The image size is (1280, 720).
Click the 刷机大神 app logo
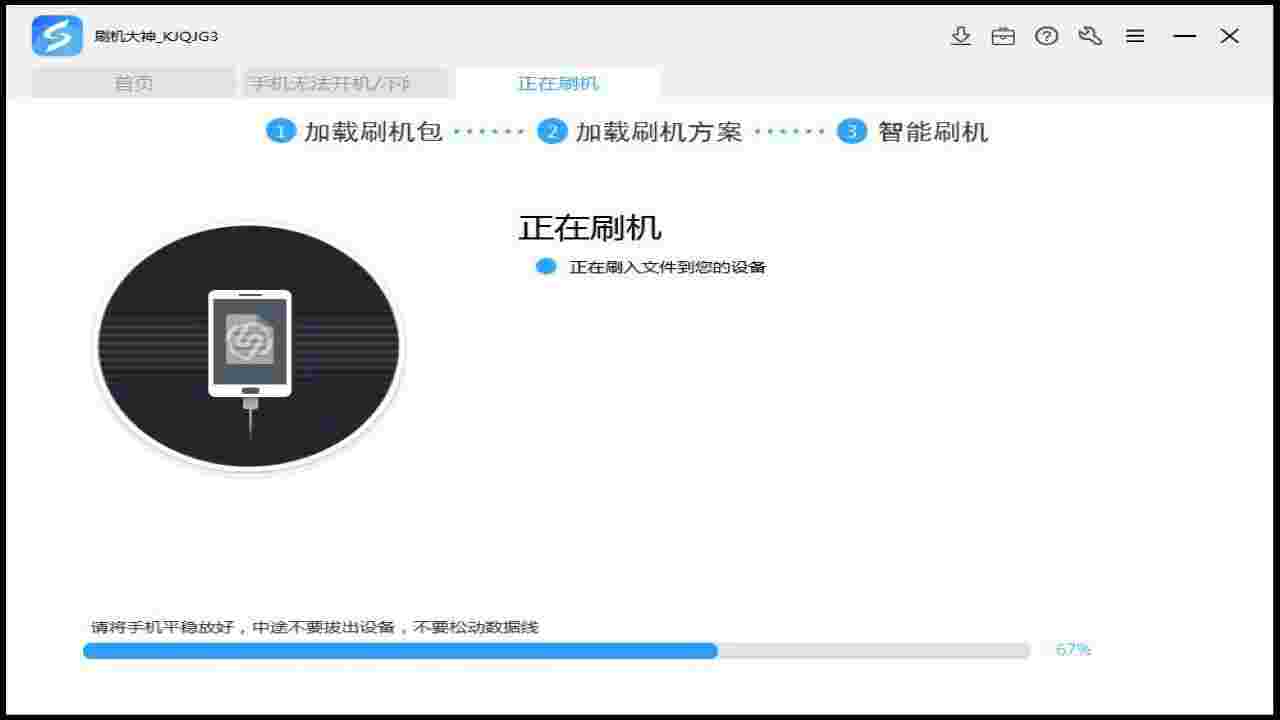point(57,36)
